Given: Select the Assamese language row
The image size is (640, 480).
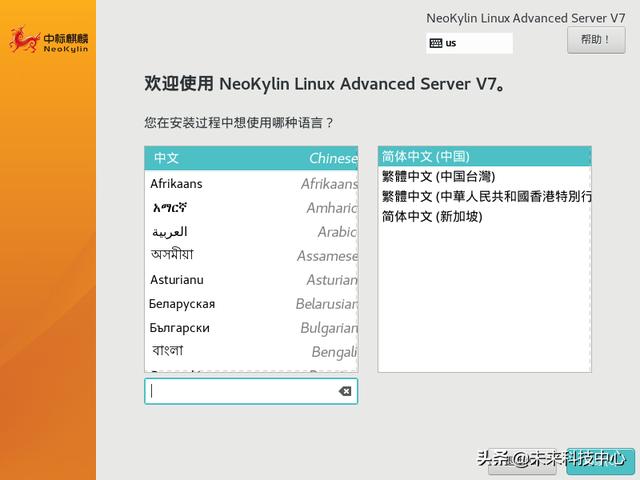Looking at the screenshot, I should pyautogui.click(x=251, y=256).
